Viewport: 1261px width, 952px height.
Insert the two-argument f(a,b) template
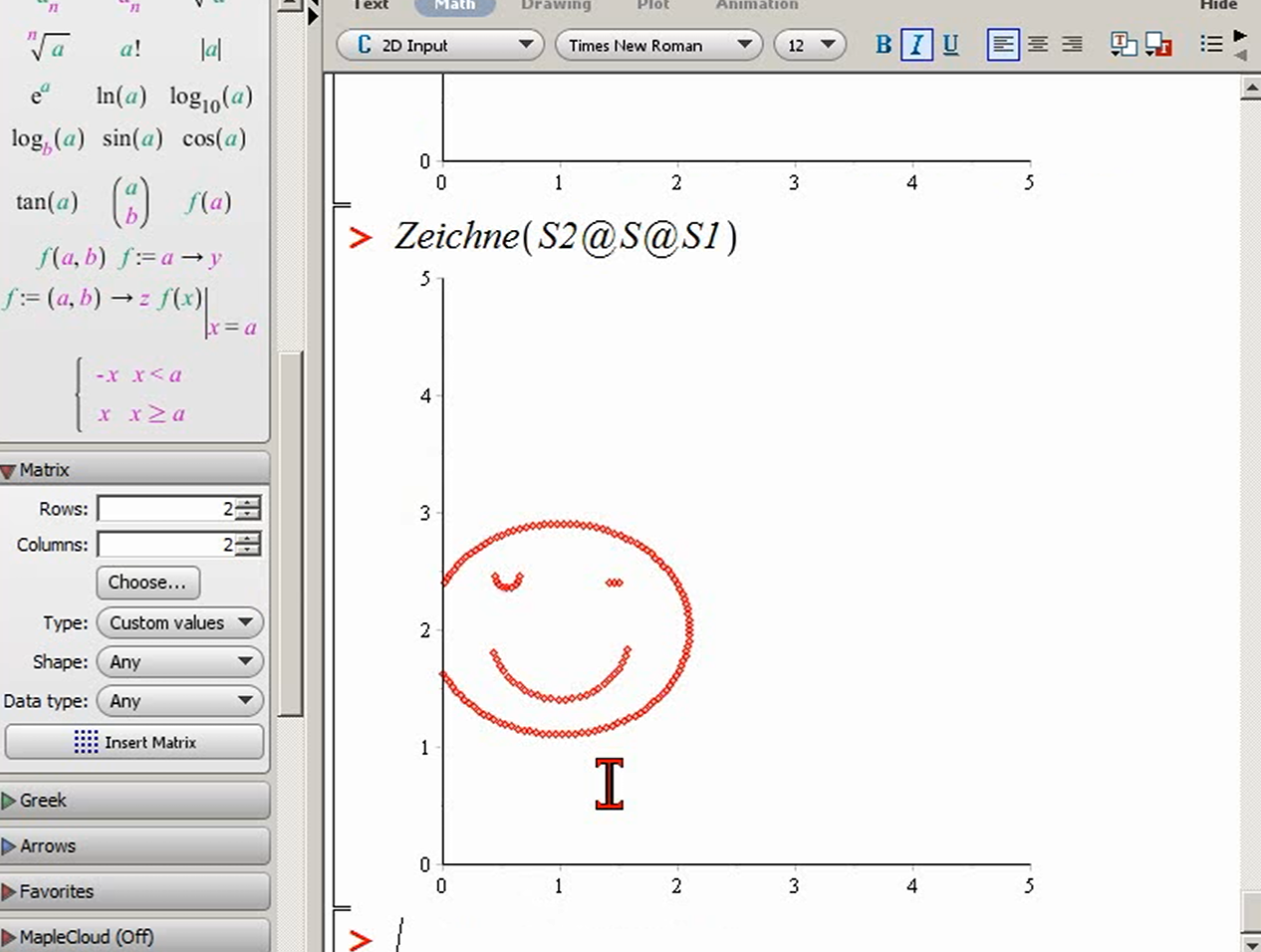tap(71, 258)
